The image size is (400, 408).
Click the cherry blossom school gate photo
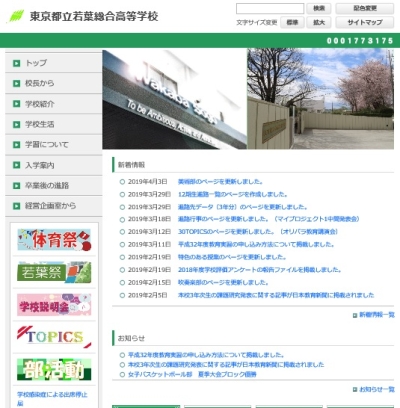(x=320, y=99)
